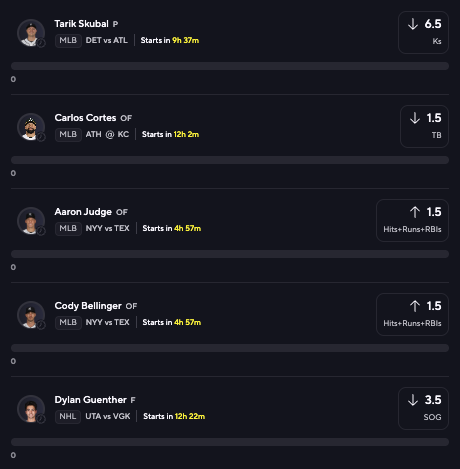
Task: Select the Ks stat label in Skubal's pick box
Action: click(437, 41)
